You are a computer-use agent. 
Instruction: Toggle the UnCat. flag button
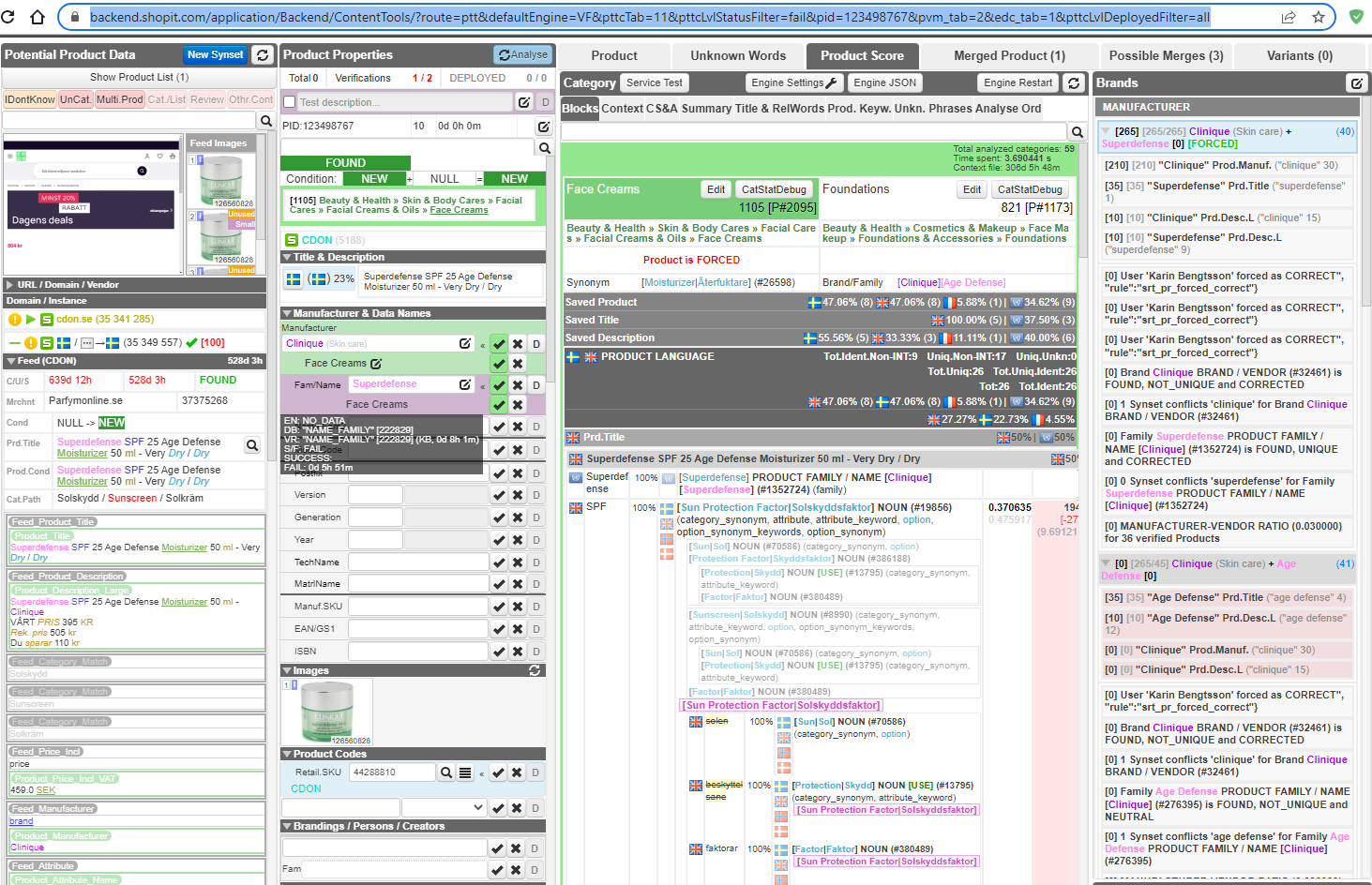click(76, 99)
